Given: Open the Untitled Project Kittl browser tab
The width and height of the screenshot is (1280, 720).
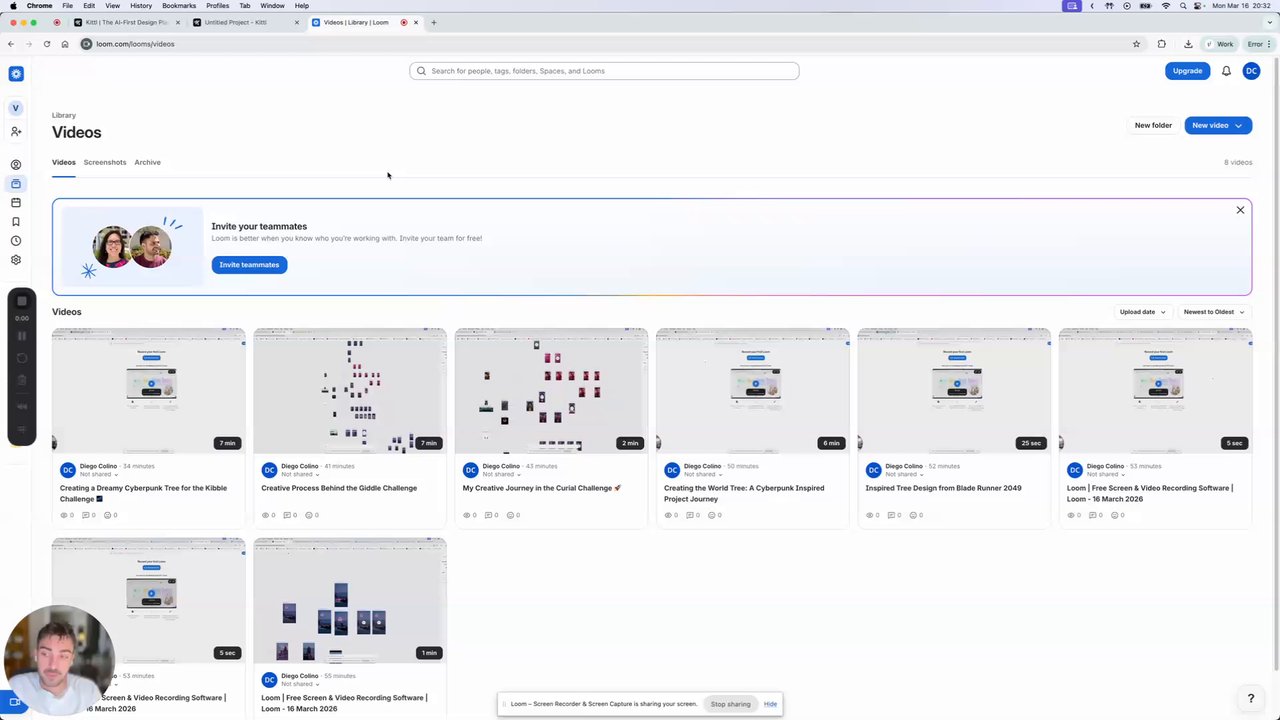Looking at the screenshot, I should pos(246,22).
